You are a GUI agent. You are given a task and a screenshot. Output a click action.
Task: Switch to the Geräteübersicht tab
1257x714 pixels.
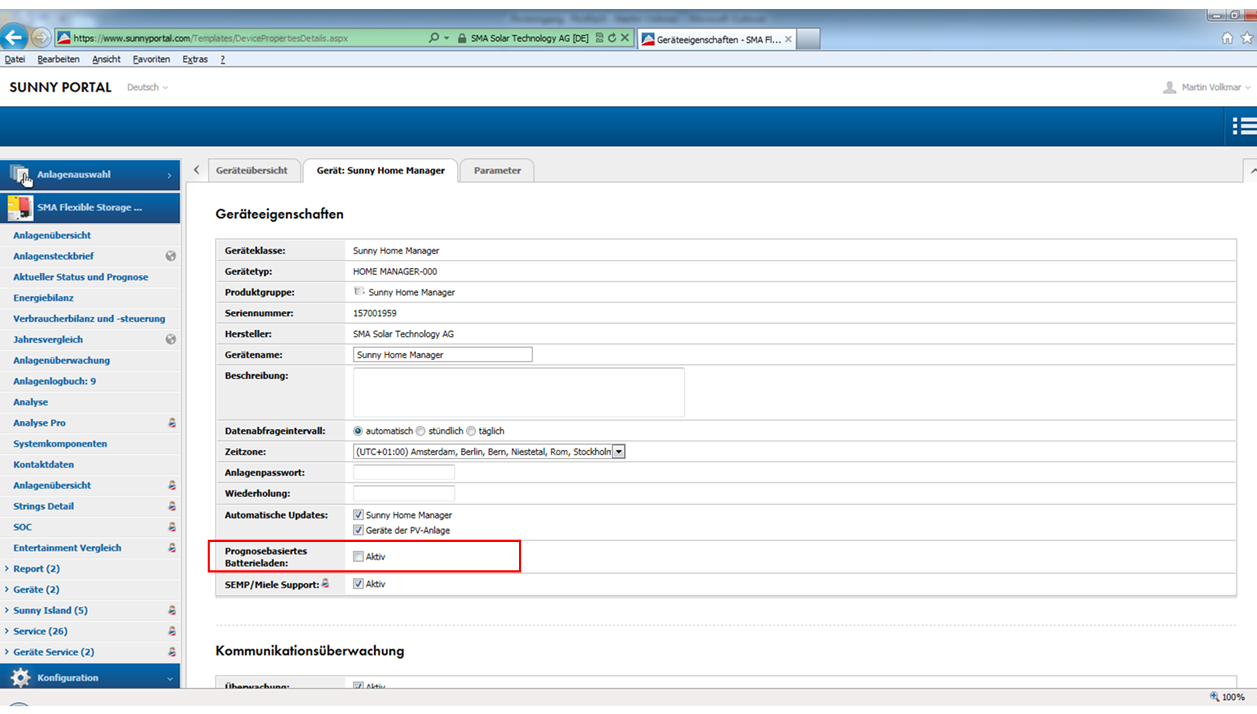point(252,170)
